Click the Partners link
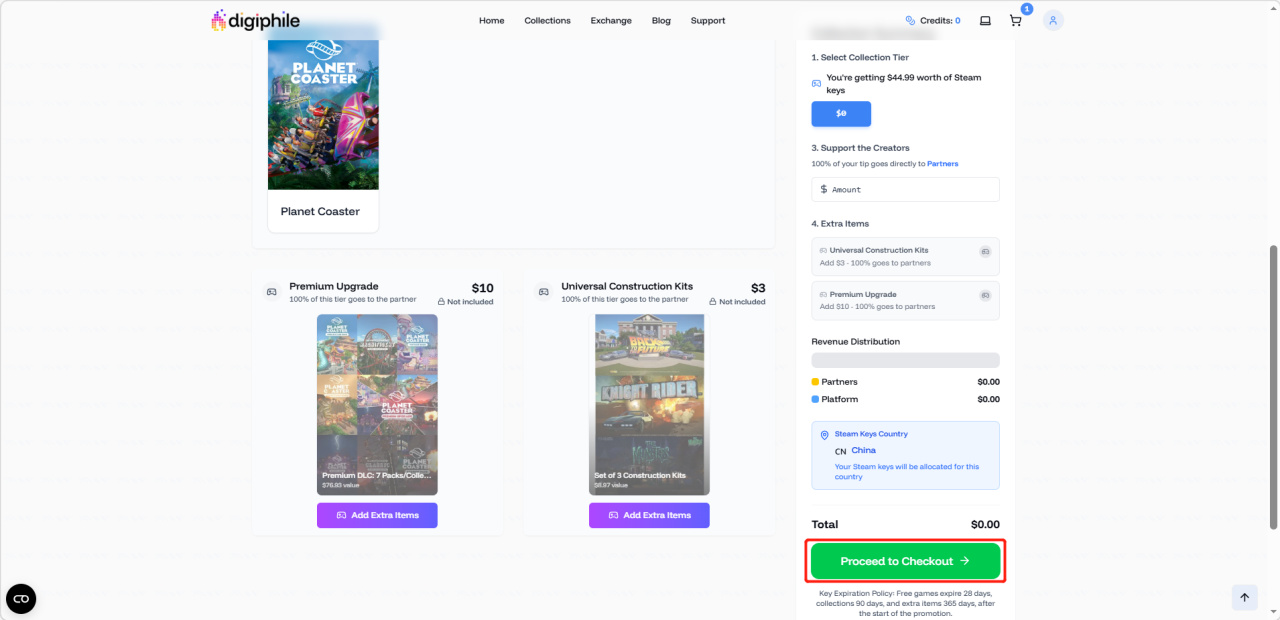Screen dimensions: 1280x620 [942, 164]
